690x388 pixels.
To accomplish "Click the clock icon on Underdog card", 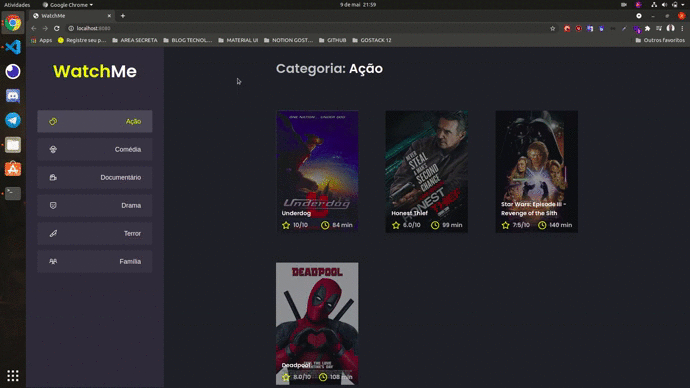I will (x=325, y=225).
